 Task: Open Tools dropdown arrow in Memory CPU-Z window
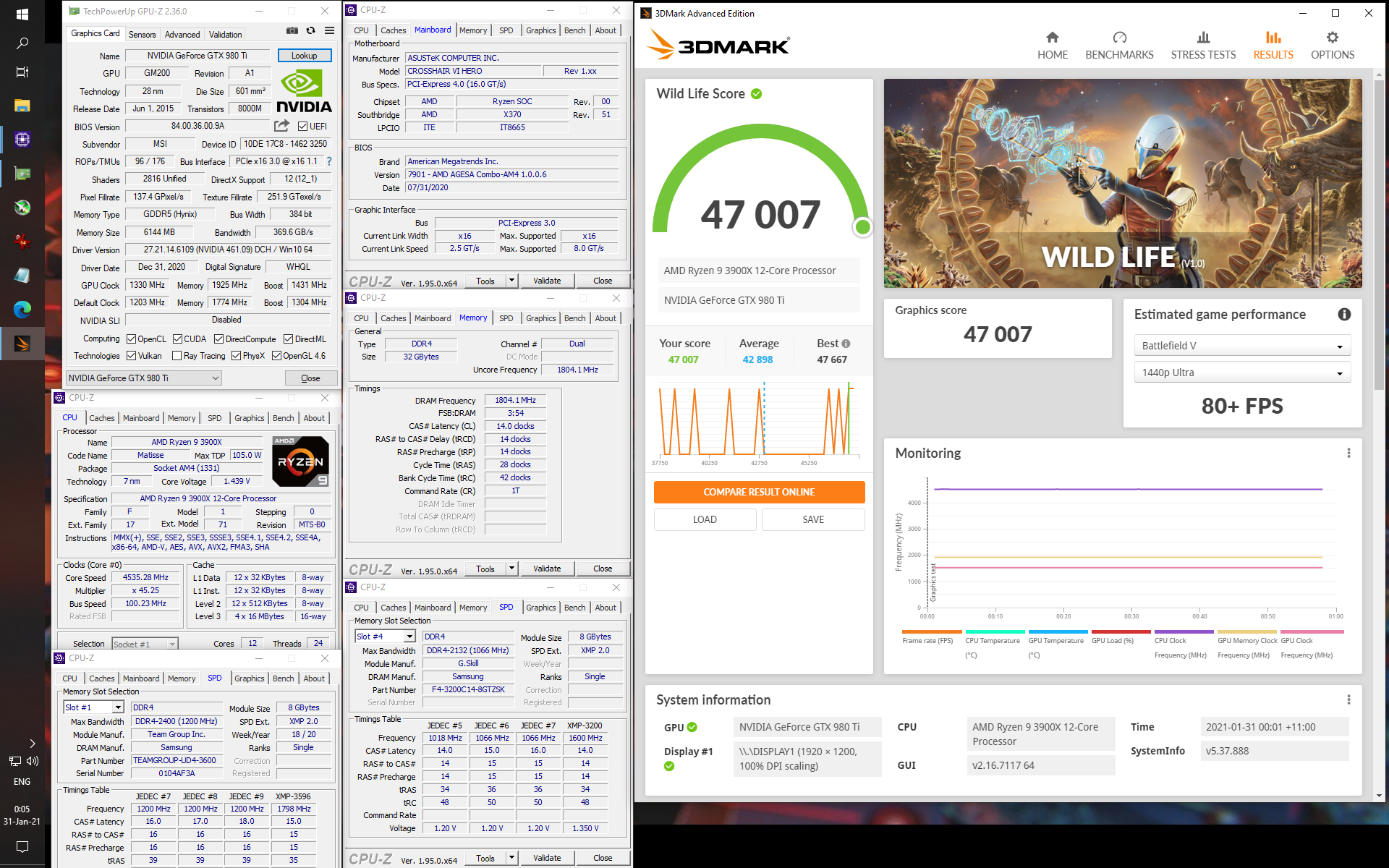point(511,569)
